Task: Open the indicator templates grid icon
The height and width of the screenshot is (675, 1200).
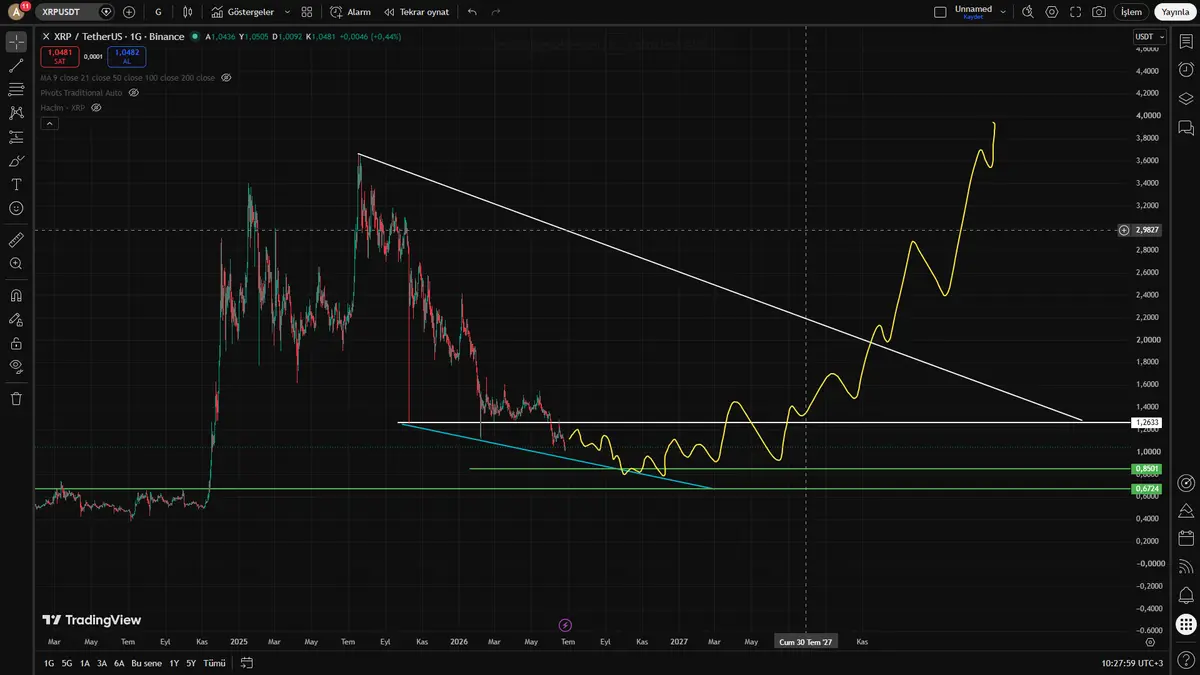Action: pyautogui.click(x=307, y=12)
